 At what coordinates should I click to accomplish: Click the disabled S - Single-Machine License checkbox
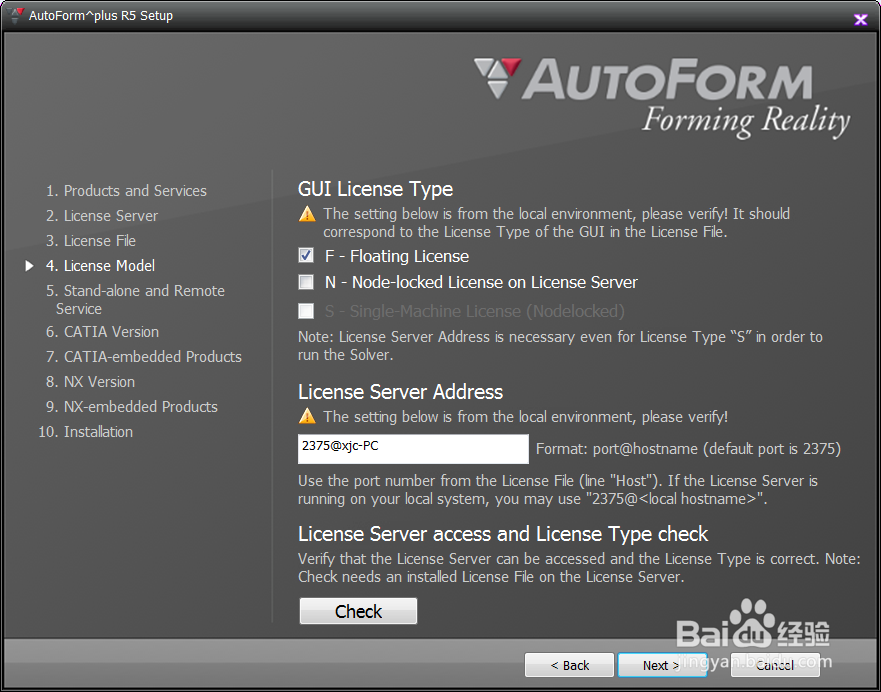[x=306, y=311]
